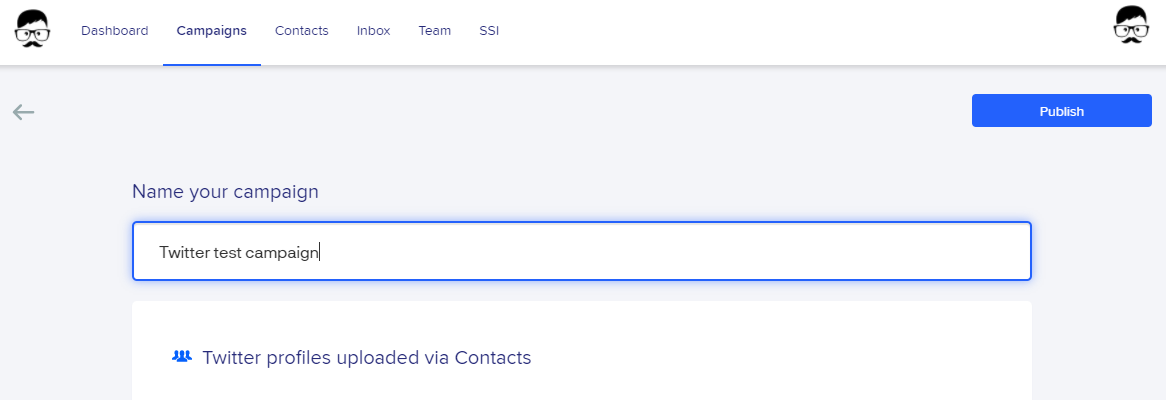
Task: Click the mustache logo at top left
Action: tap(33, 30)
